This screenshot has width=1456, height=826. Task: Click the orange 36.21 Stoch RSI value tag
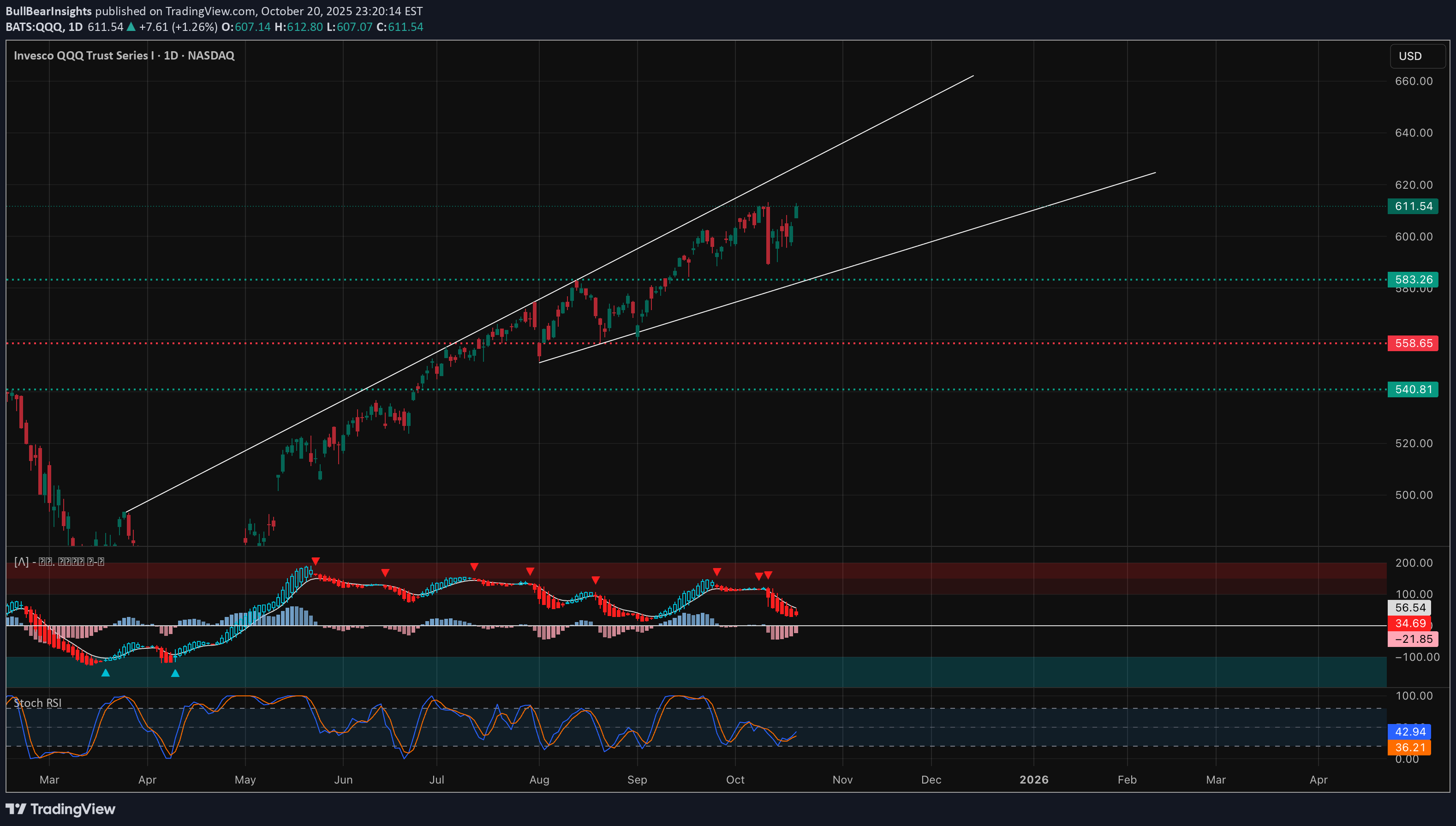click(x=1409, y=747)
